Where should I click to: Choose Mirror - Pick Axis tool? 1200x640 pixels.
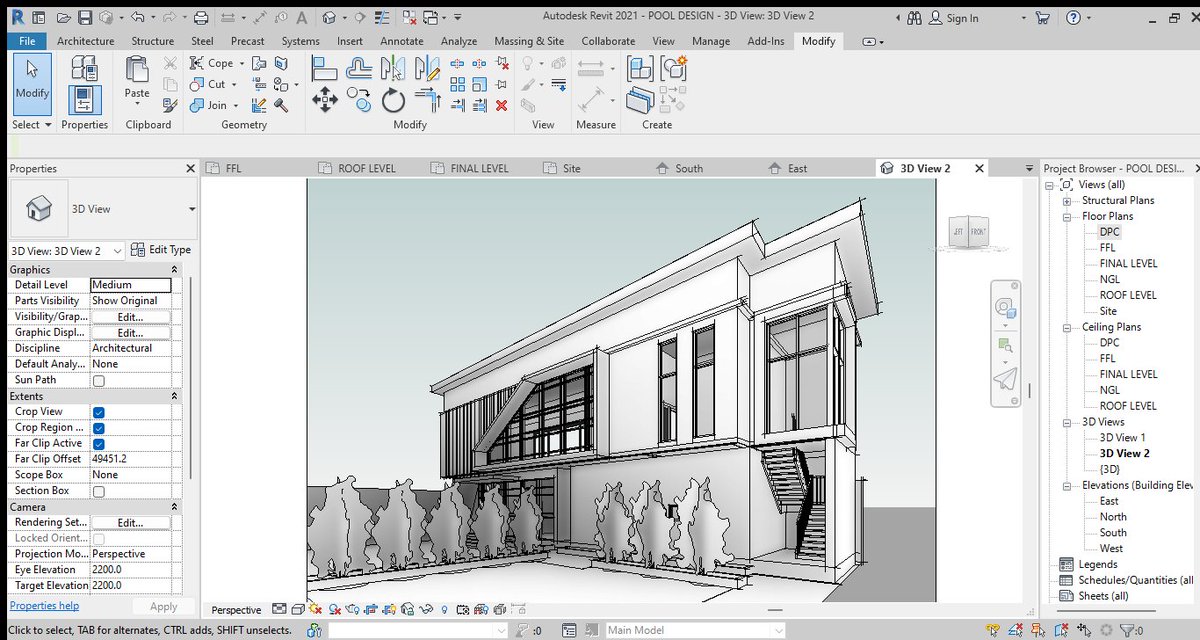(393, 68)
